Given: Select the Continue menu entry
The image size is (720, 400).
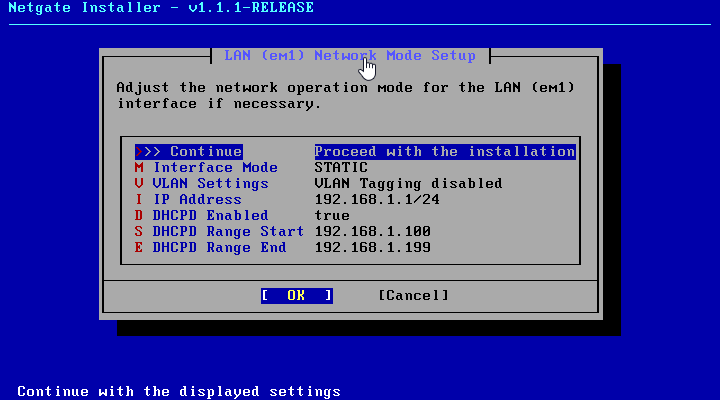Looking at the screenshot, I should (x=189, y=152).
